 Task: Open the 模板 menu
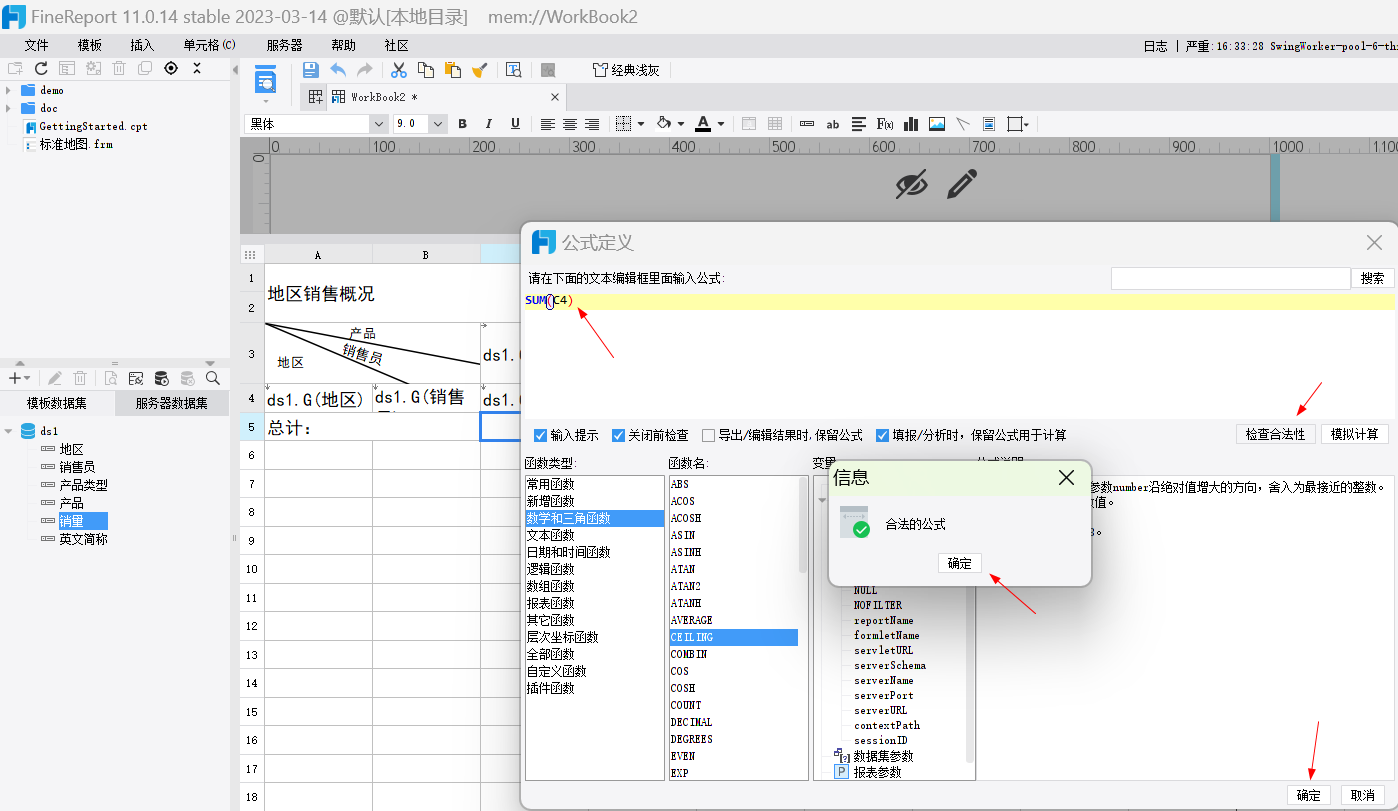90,45
